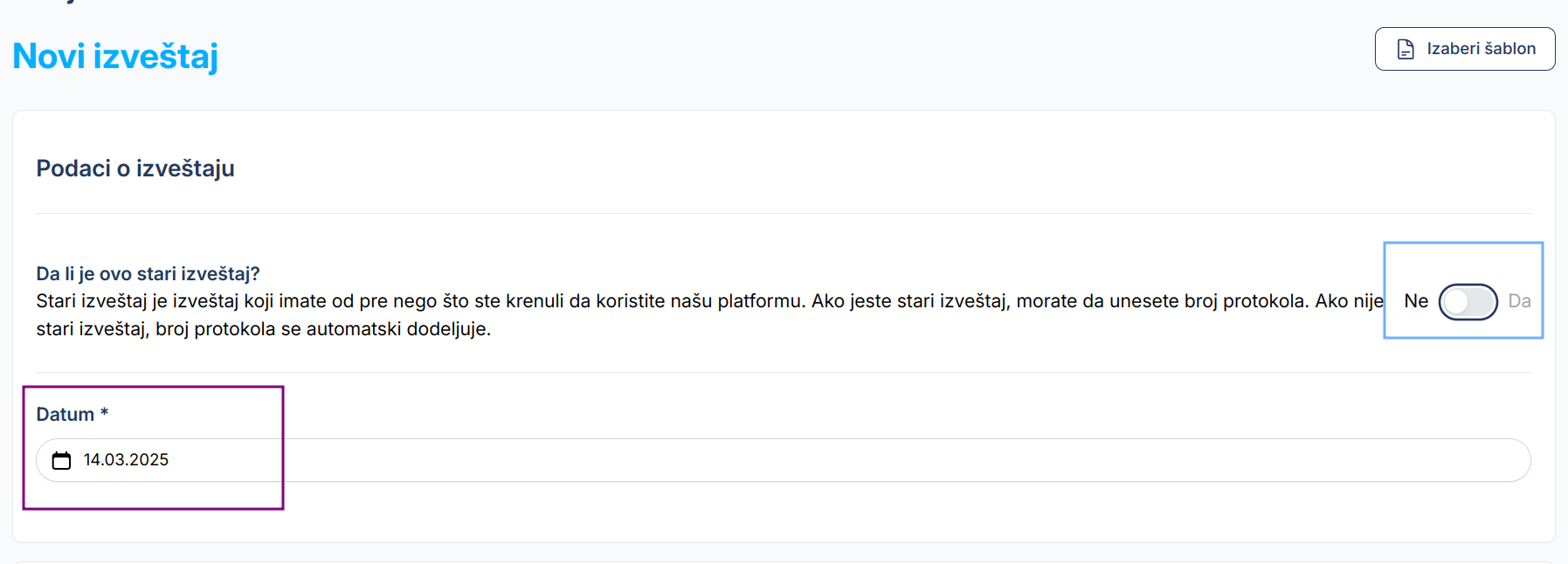Viewport: 1568px width, 564px height.
Task: Click the "Podaci o izveštaju" section heading
Action: click(x=135, y=169)
